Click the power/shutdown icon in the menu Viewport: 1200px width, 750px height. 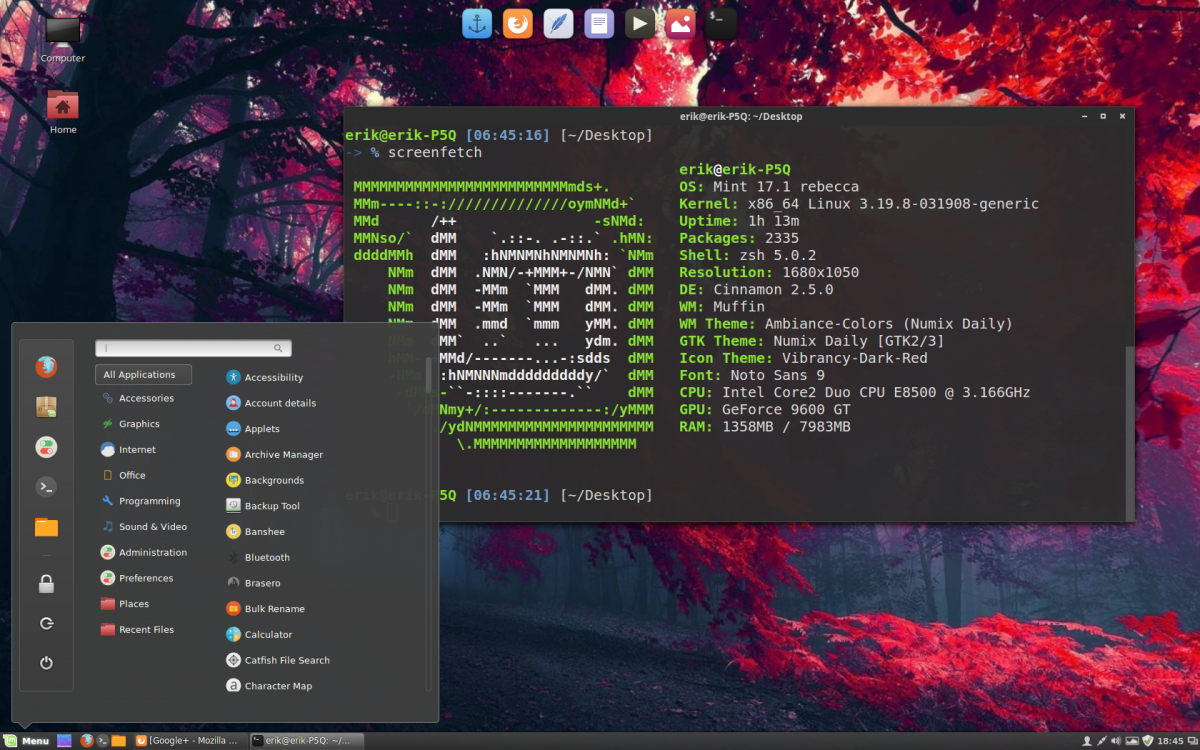click(x=46, y=663)
